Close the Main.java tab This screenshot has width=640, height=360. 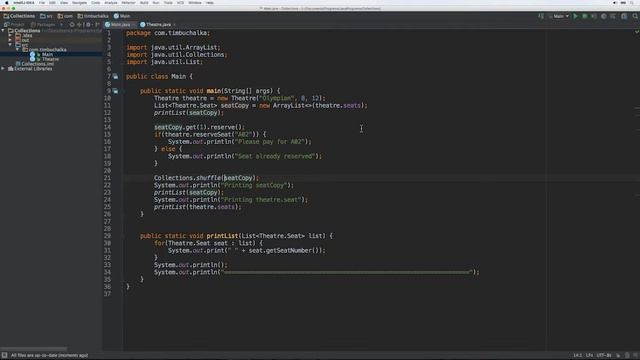pos(133,25)
